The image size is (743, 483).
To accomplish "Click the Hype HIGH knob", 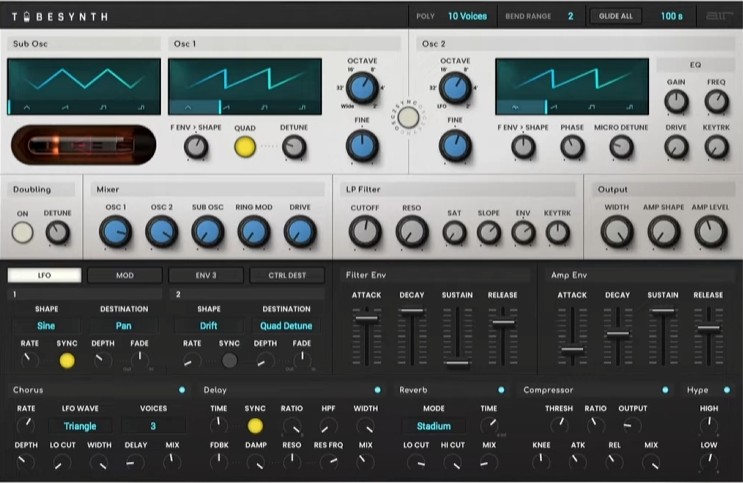I will point(709,425).
